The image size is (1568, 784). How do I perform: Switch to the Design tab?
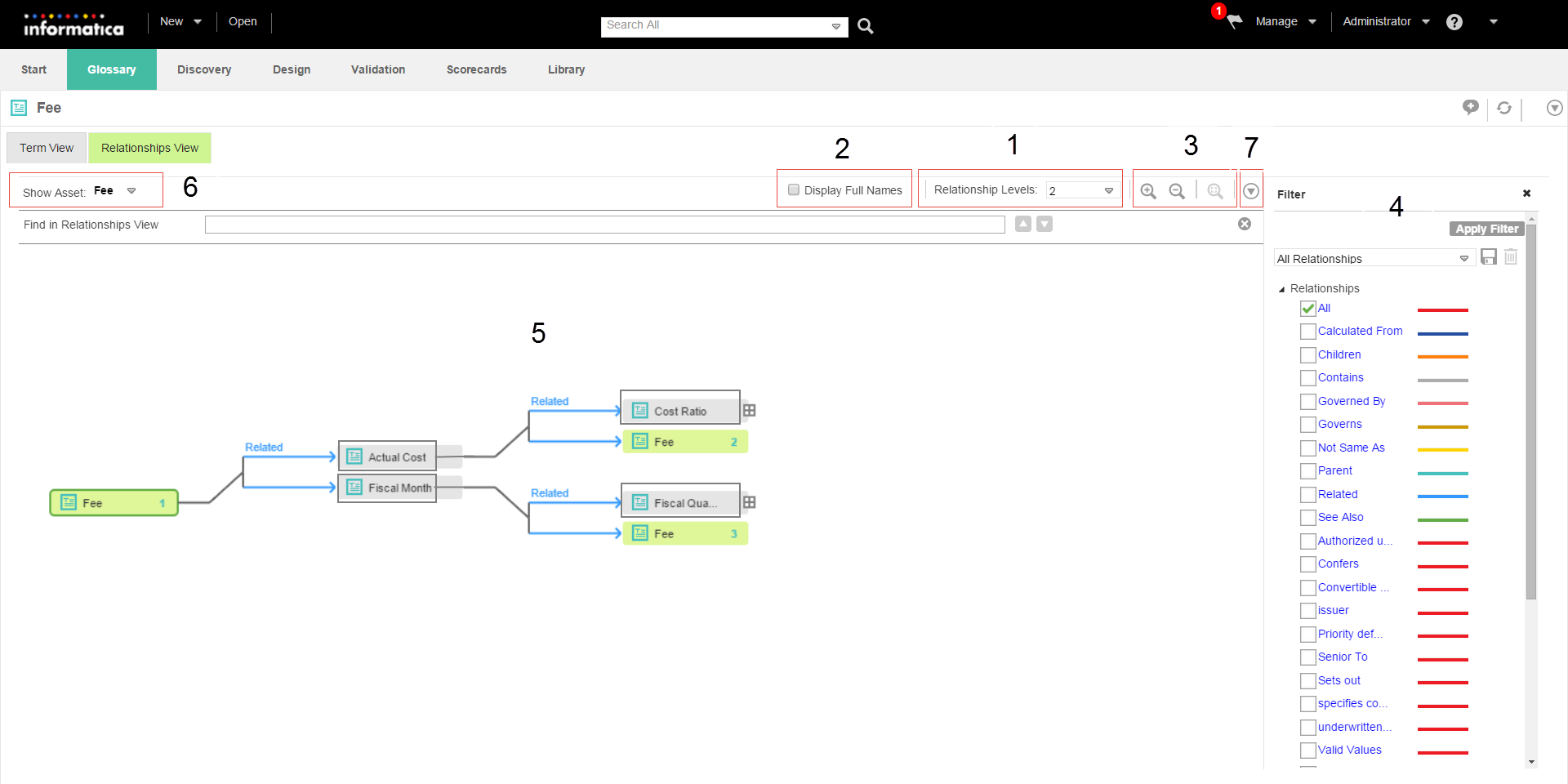[x=292, y=69]
